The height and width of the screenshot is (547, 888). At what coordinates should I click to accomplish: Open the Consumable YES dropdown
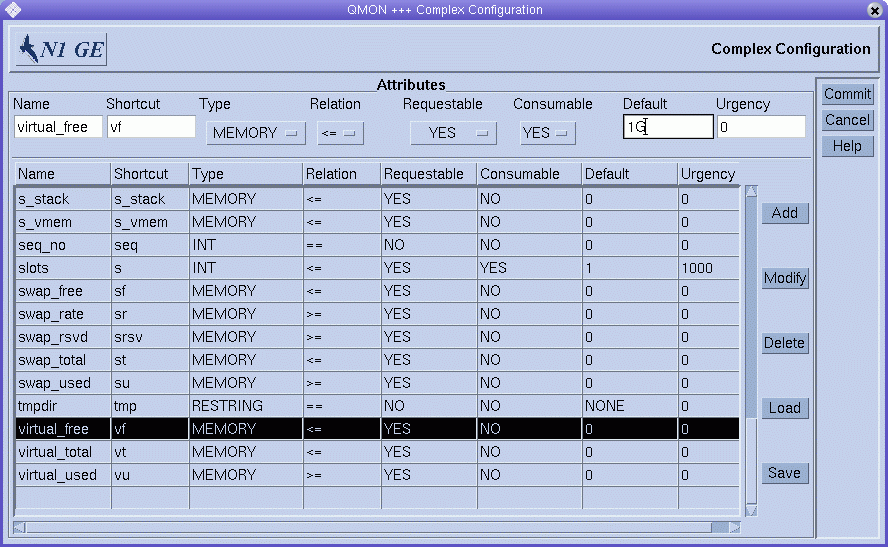tap(548, 133)
